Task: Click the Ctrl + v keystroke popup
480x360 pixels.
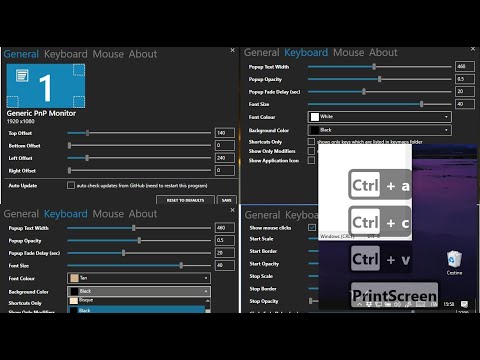Action: (x=381, y=258)
